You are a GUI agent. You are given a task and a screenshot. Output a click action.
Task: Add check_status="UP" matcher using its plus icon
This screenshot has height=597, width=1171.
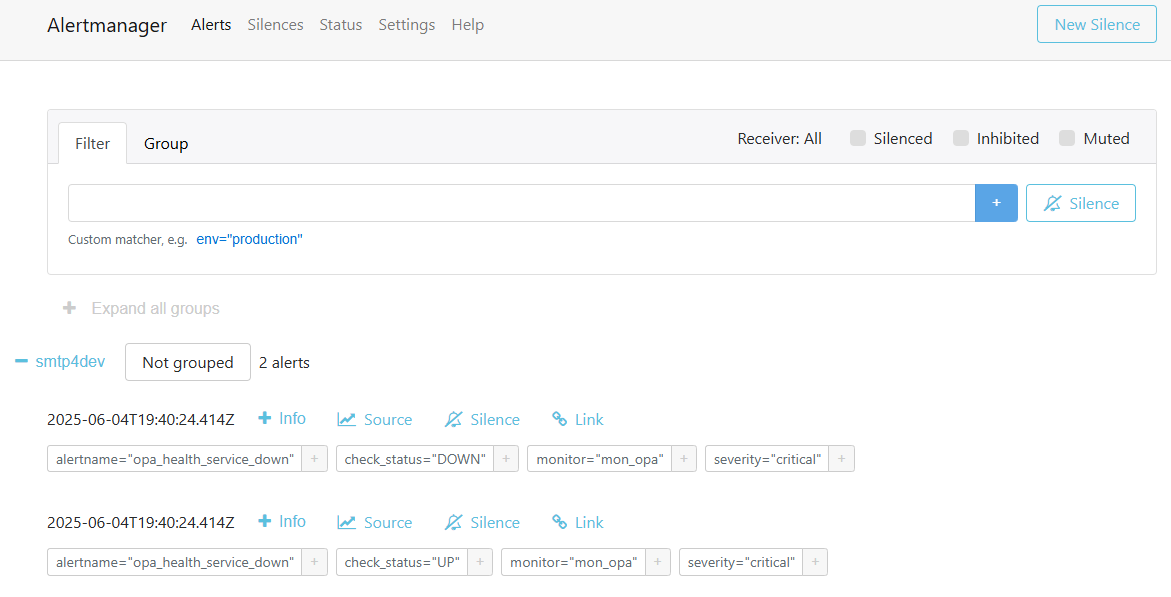coord(479,561)
